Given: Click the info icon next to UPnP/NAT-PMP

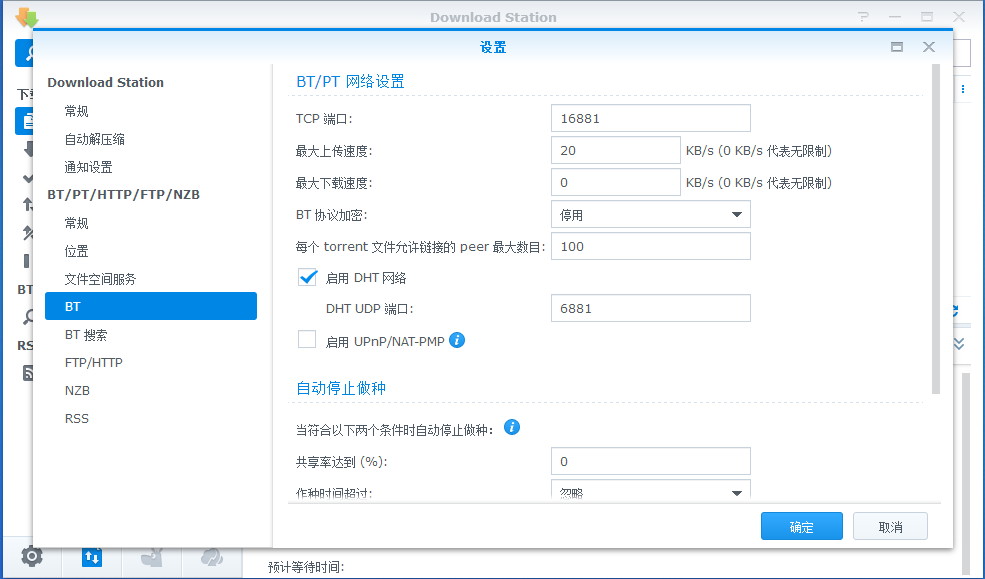Looking at the screenshot, I should pyautogui.click(x=457, y=340).
